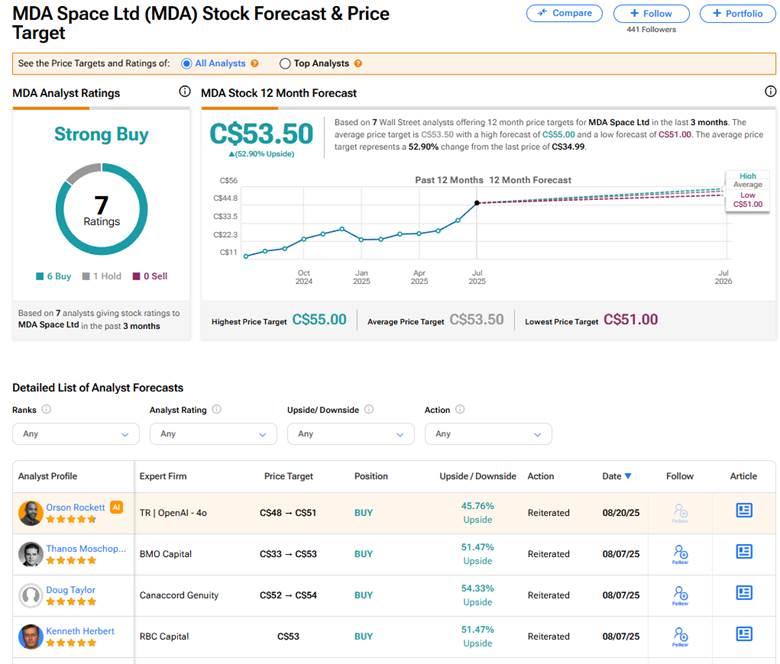780x664 pixels.
Task: Click the Jul 2025 point on forecast chart
Action: coord(477,203)
